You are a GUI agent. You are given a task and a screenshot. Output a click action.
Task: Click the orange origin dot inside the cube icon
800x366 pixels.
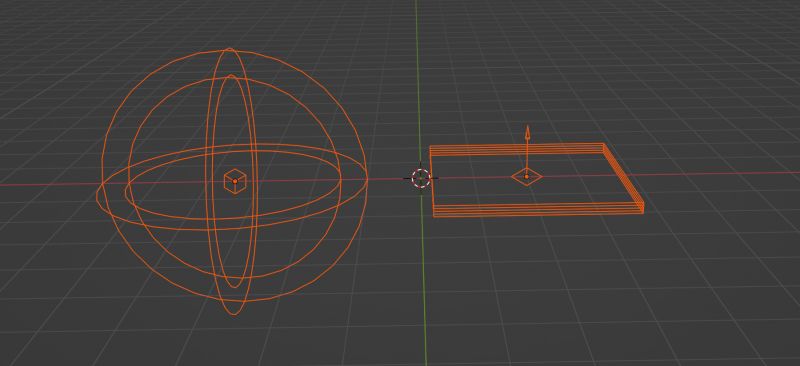click(x=235, y=181)
